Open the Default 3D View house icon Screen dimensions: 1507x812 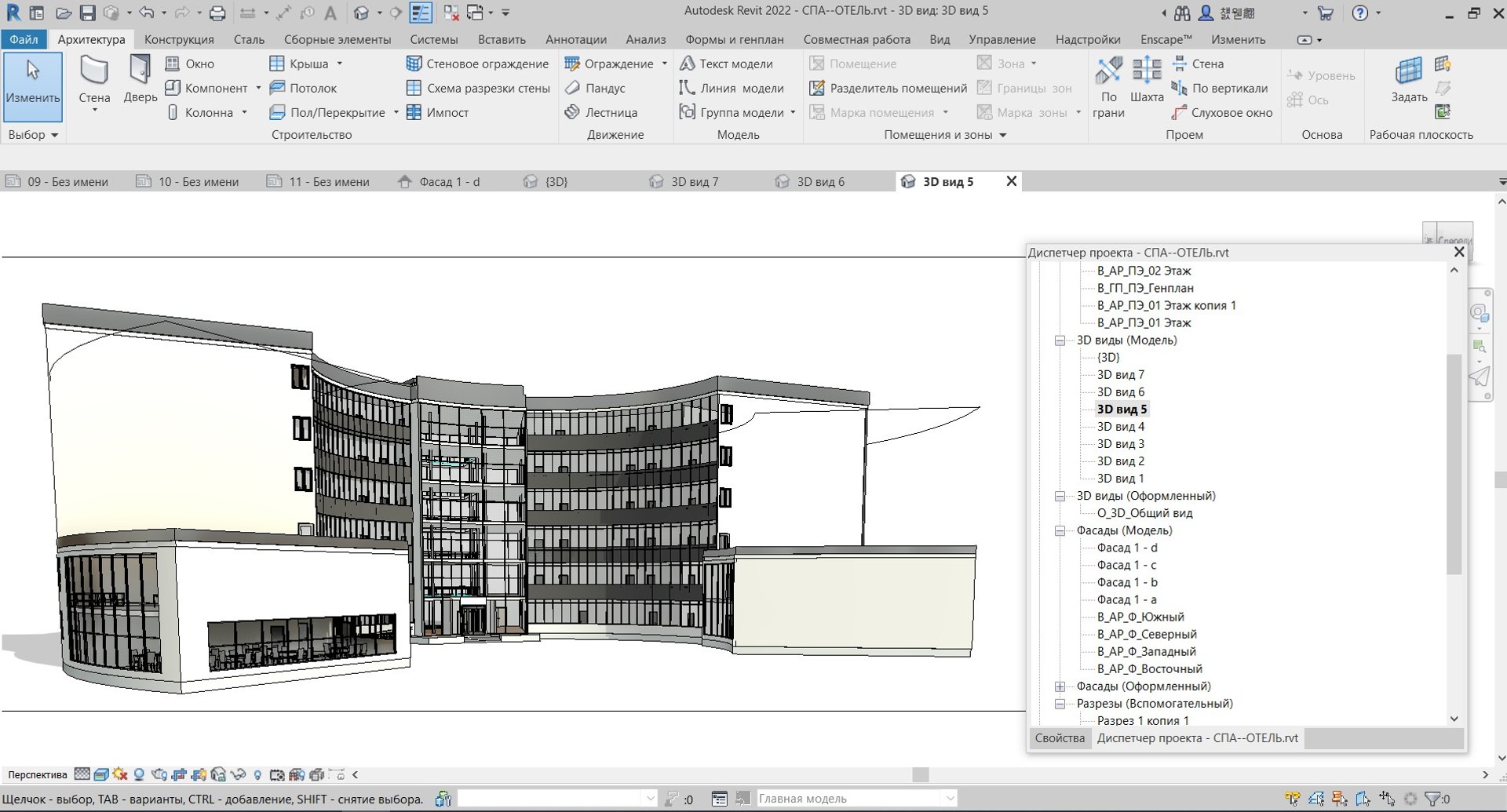pyautogui.click(x=361, y=13)
